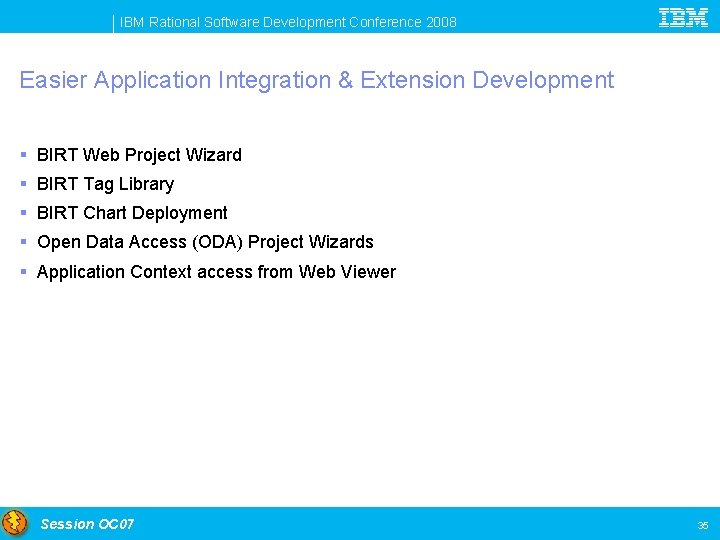Select 'BIRT Web Project Wizard' bullet
This screenshot has width=720, height=540.
pyautogui.click(x=139, y=155)
